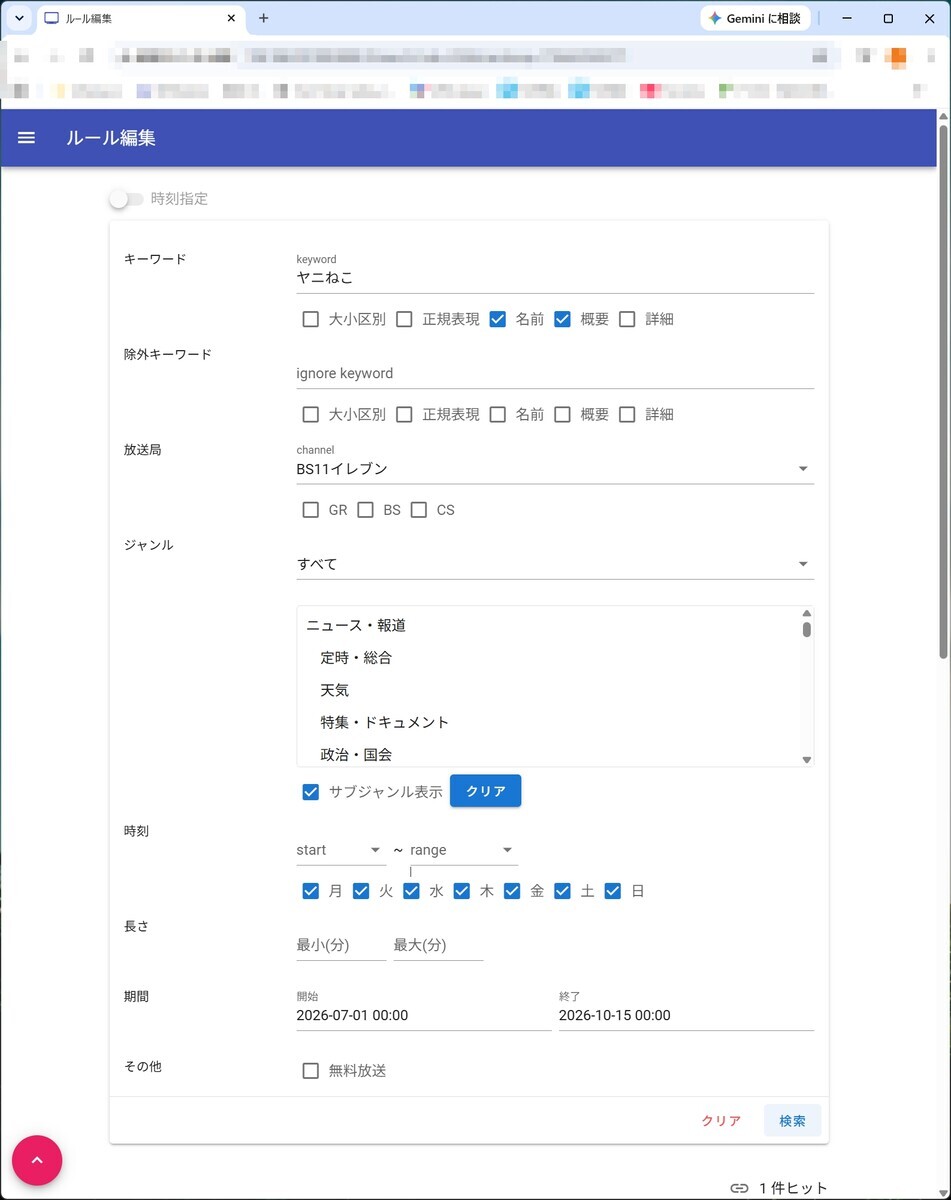Image resolution: width=951 pixels, height=1200 pixels.
Task: Uncheck keyword 名前 checkbox
Action: [498, 319]
